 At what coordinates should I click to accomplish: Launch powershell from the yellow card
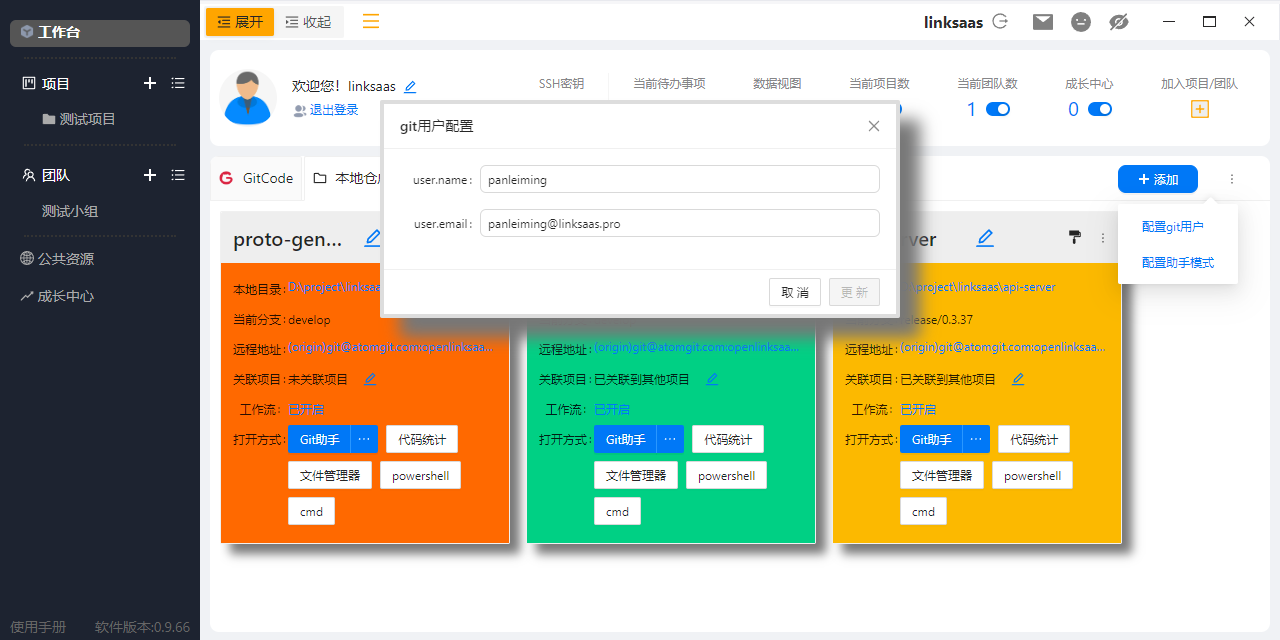click(1032, 475)
